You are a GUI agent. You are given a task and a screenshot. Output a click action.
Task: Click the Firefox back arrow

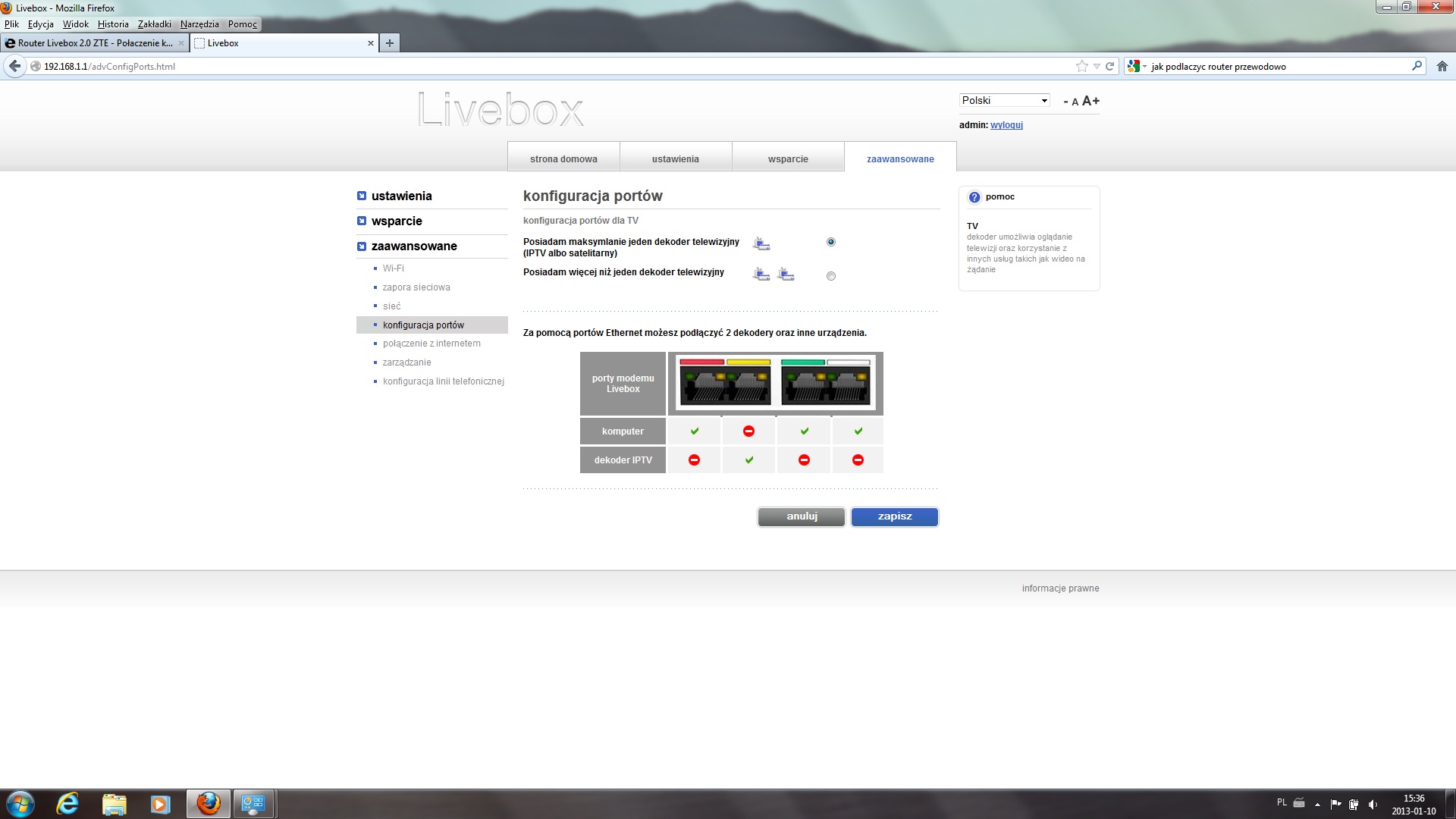click(x=14, y=66)
